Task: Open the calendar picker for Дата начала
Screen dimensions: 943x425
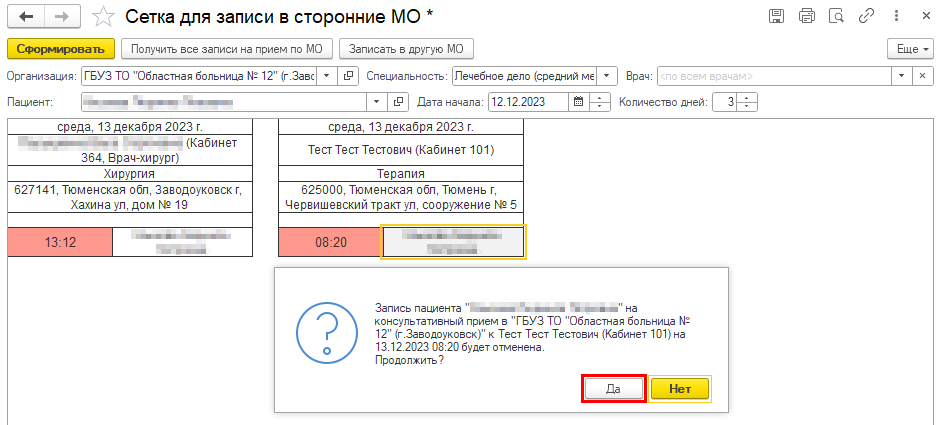Action: 579,102
